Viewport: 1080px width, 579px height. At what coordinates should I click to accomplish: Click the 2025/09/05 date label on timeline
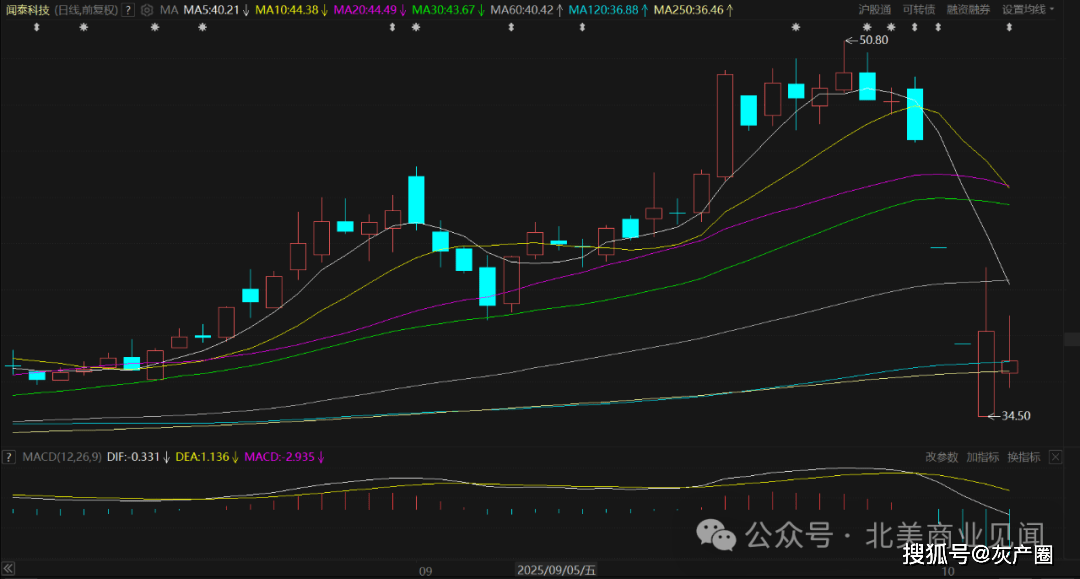coord(556,570)
